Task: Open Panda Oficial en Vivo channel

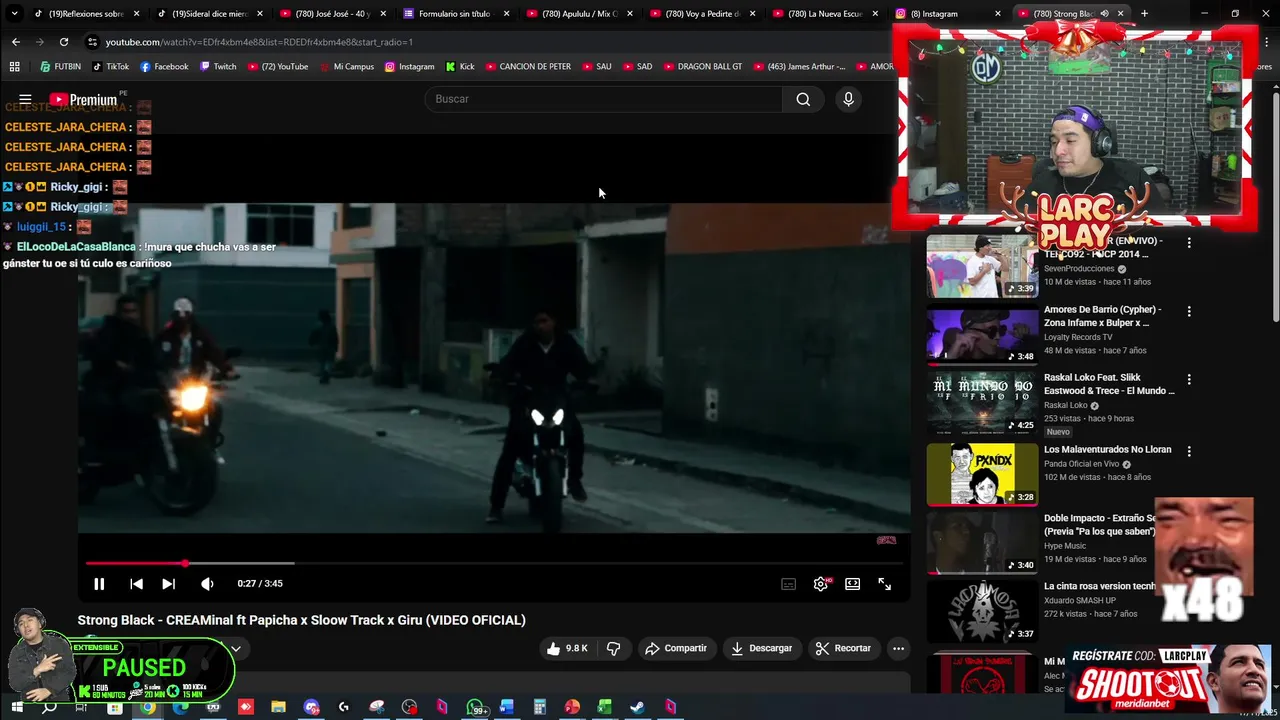Action: 1082,464
